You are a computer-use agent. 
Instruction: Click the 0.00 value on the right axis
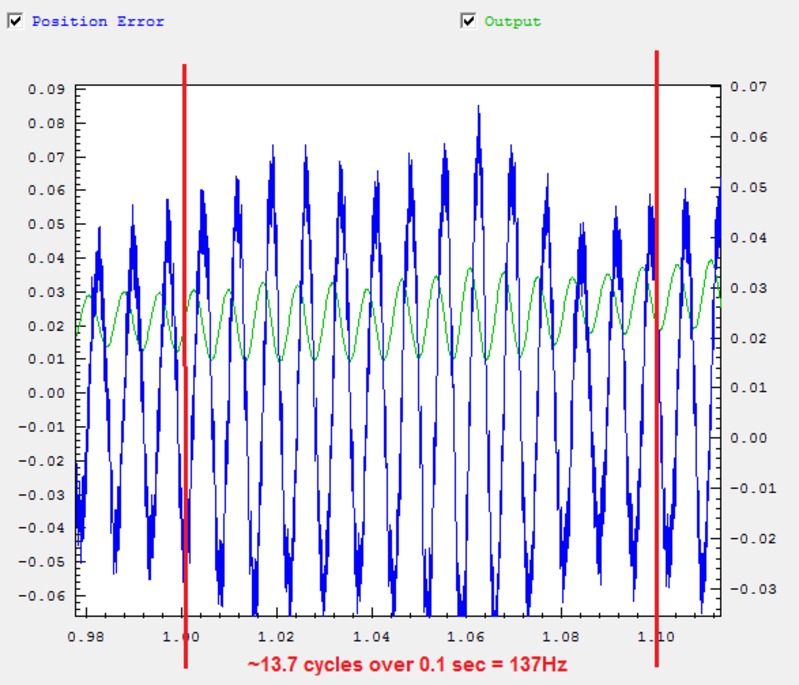tap(750, 438)
